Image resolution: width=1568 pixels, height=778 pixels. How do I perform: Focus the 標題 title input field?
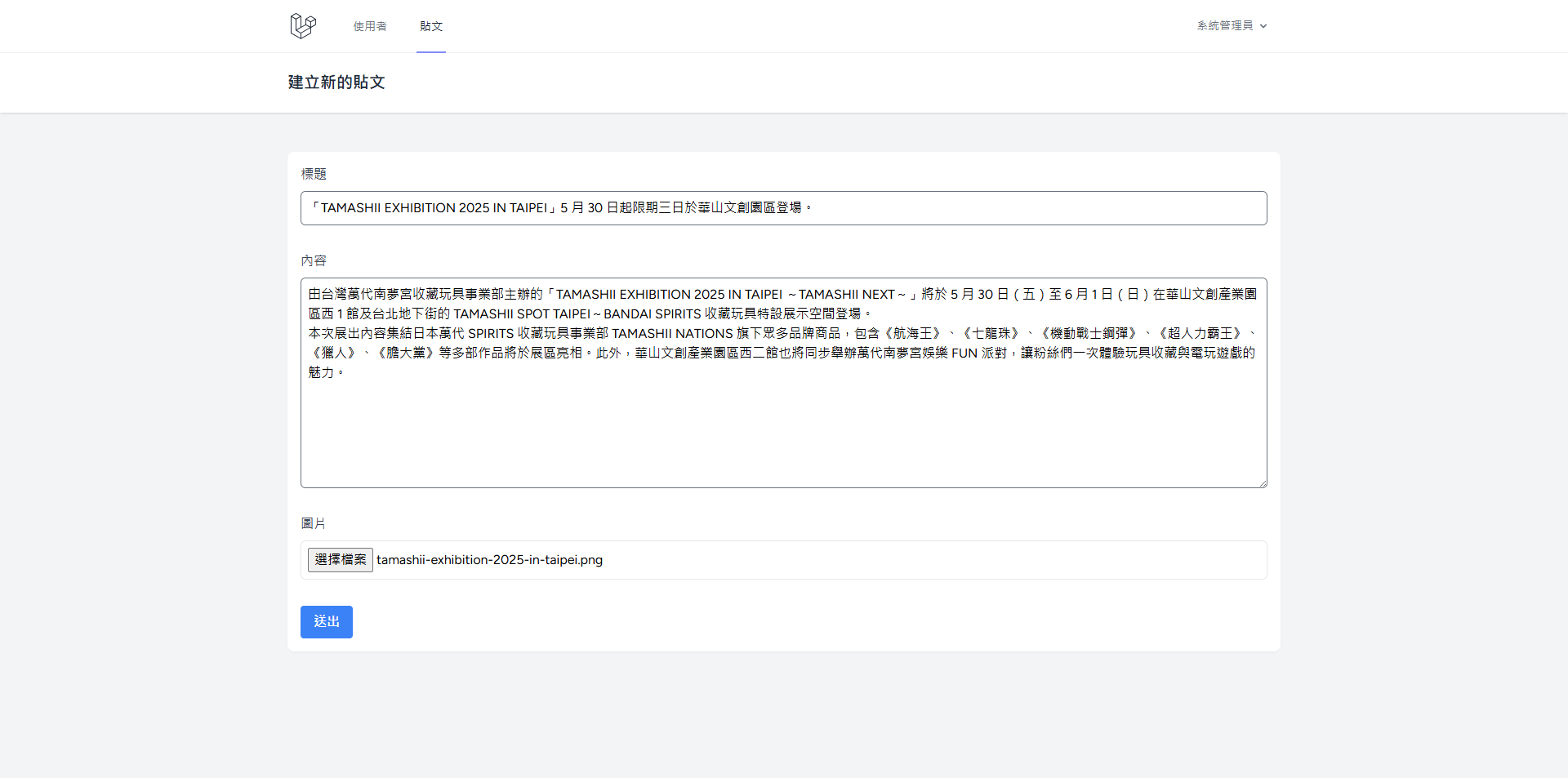[784, 208]
